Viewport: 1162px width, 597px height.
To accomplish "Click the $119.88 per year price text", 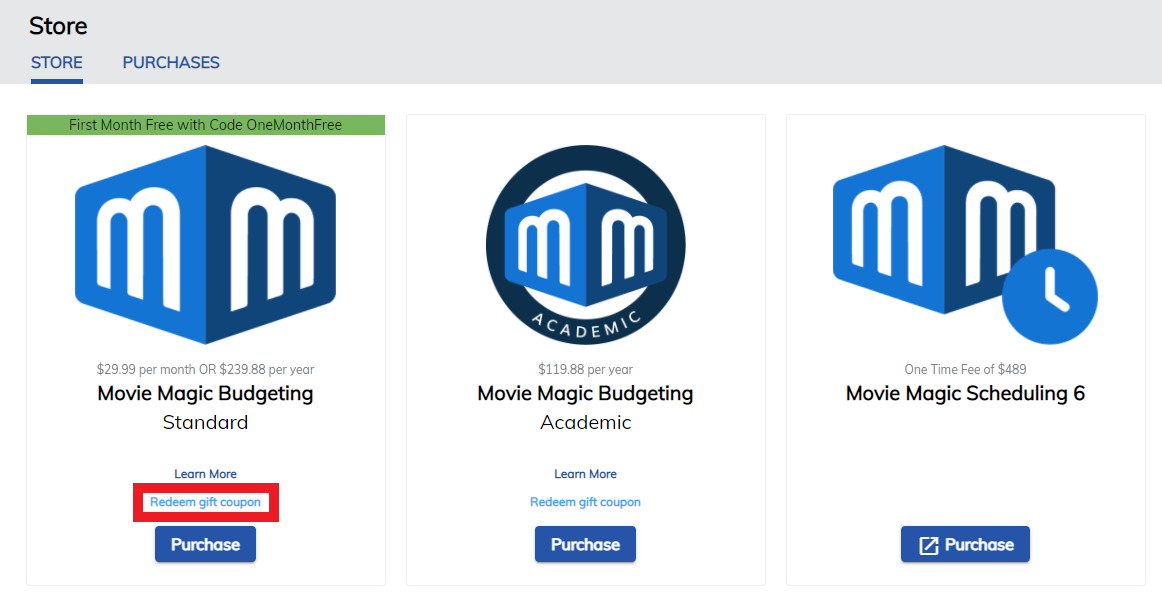I will (x=585, y=369).
